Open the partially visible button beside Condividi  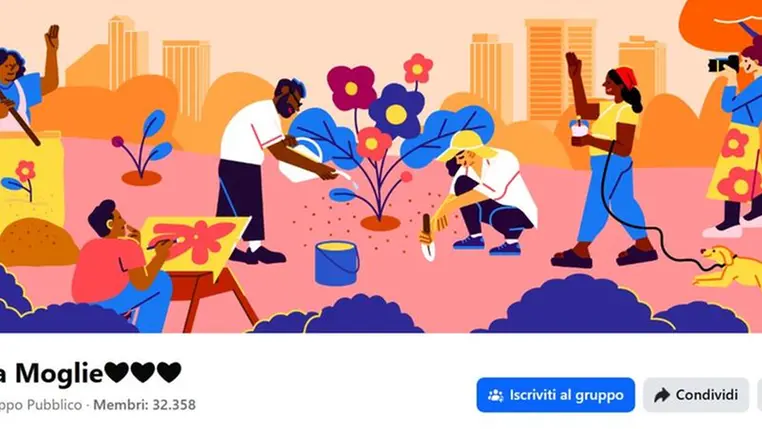click(x=760, y=395)
